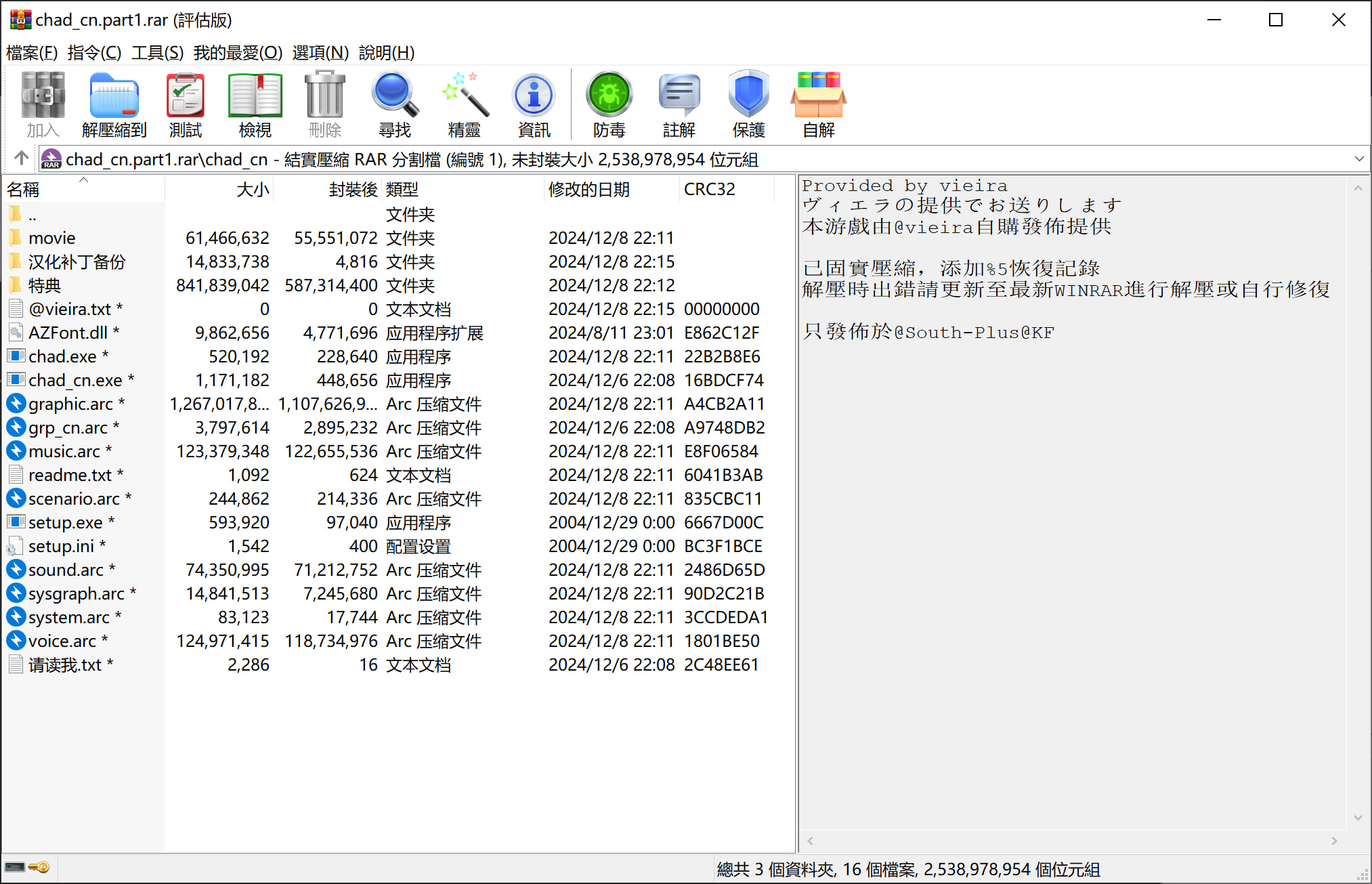Image resolution: width=1372 pixels, height=884 pixels.
Task: Expand the archive path dropdown arrow
Action: 1358,159
